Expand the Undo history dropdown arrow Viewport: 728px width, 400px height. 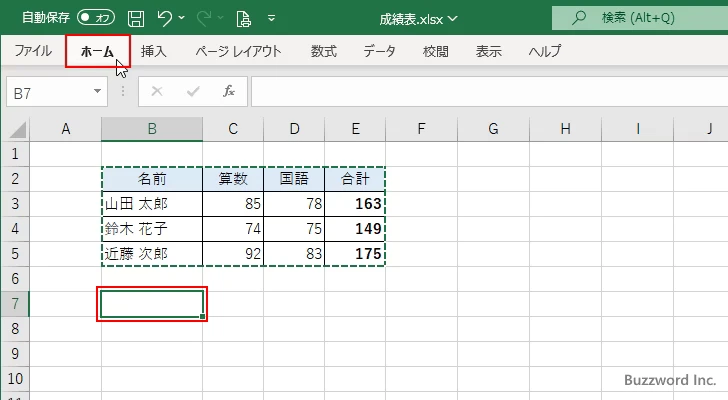click(183, 18)
